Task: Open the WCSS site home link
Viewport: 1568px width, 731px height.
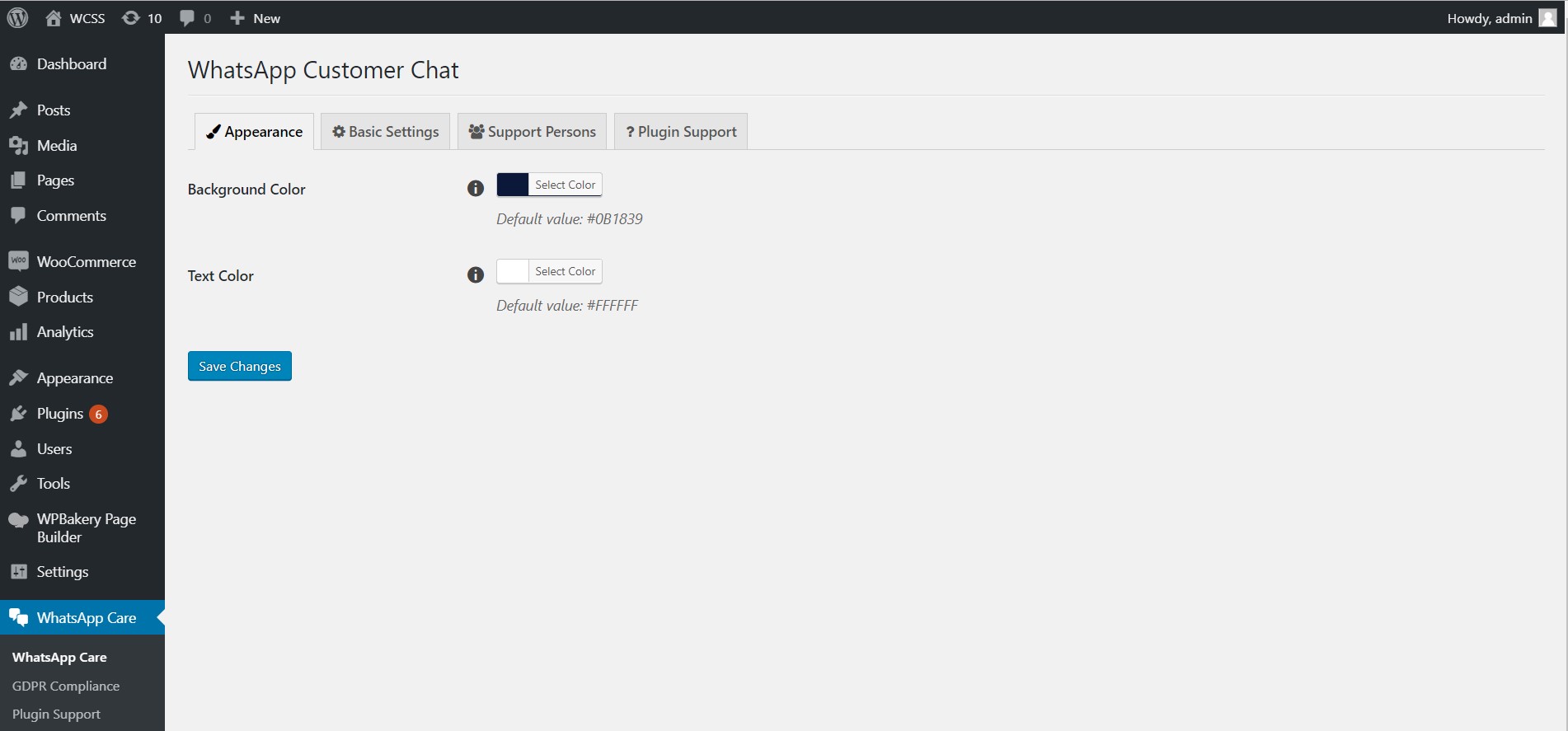Action: (75, 18)
